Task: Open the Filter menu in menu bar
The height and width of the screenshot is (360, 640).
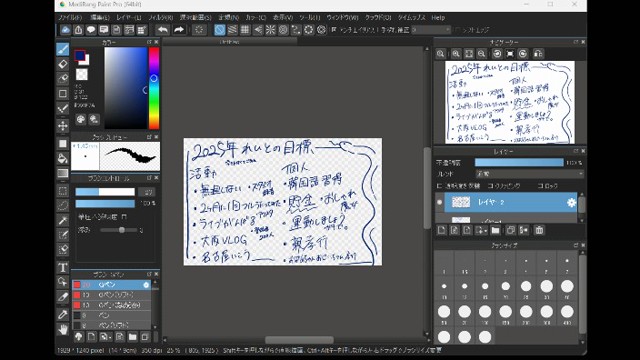Action: tap(160, 18)
